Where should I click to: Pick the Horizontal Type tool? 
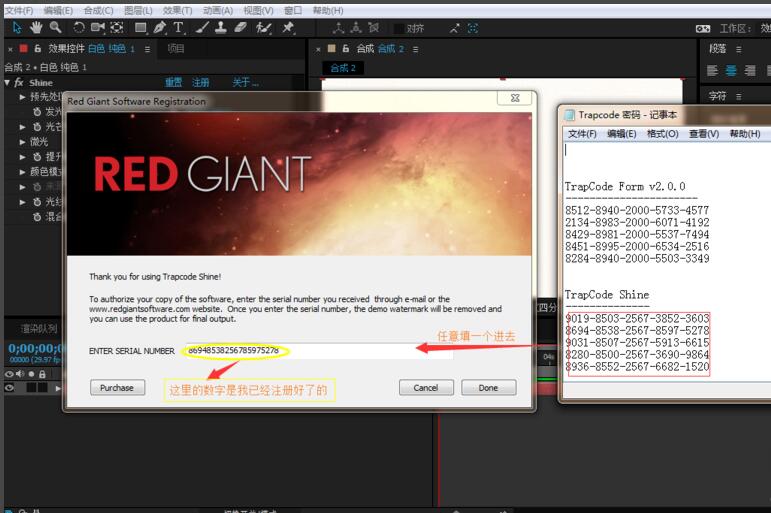tap(179, 28)
